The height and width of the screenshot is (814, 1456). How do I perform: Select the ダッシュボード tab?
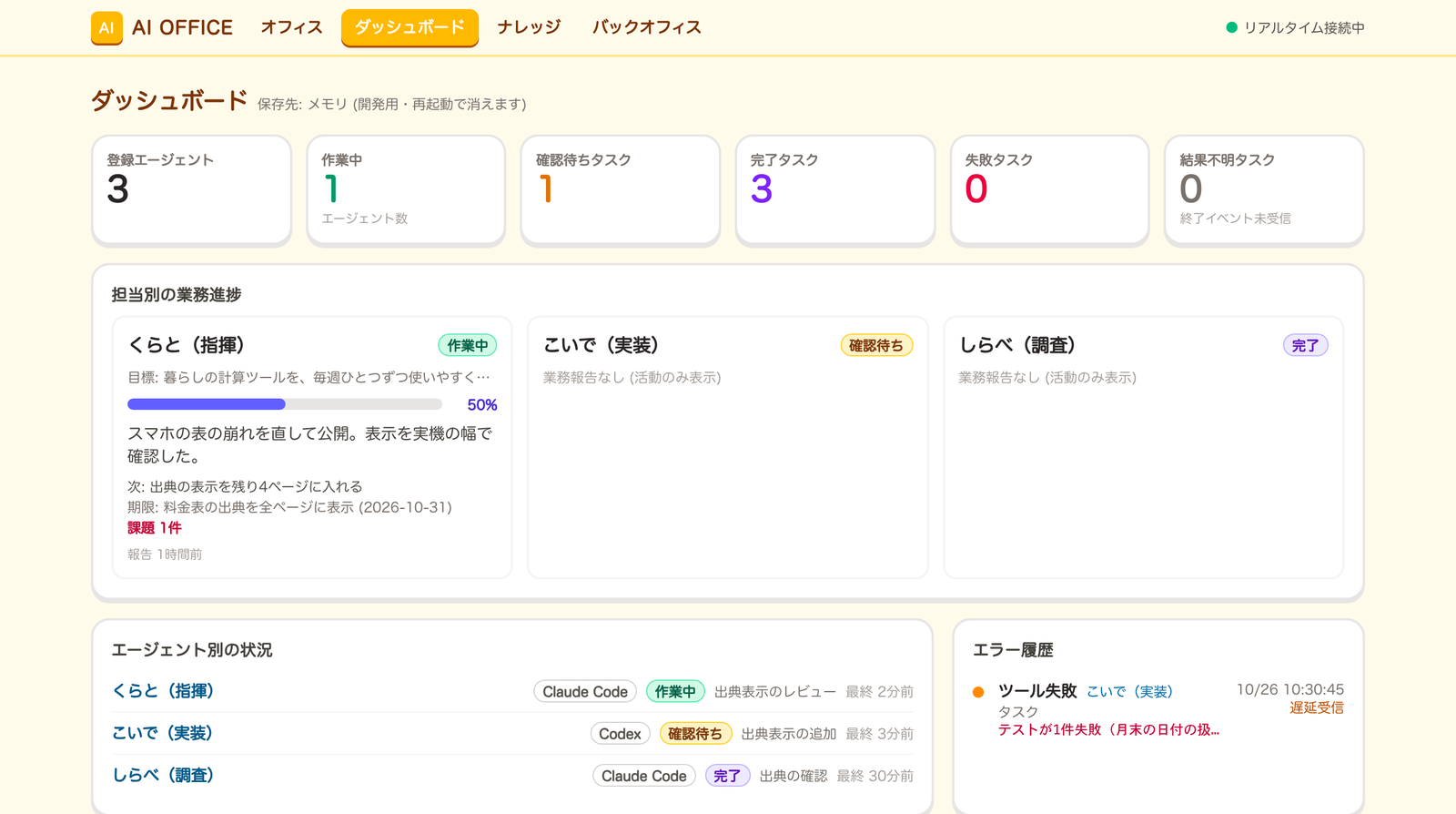click(x=409, y=27)
